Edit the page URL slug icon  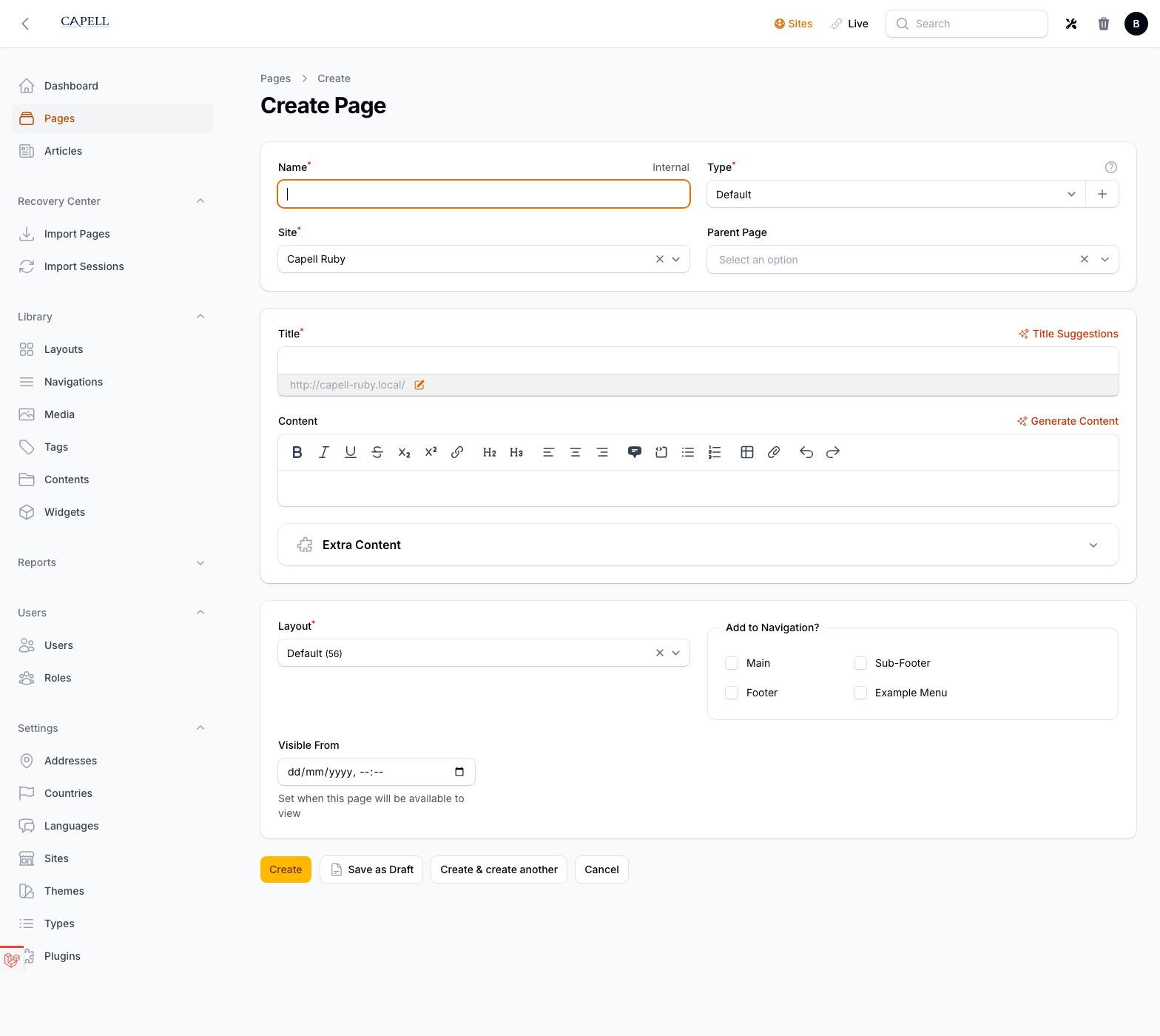(x=419, y=385)
